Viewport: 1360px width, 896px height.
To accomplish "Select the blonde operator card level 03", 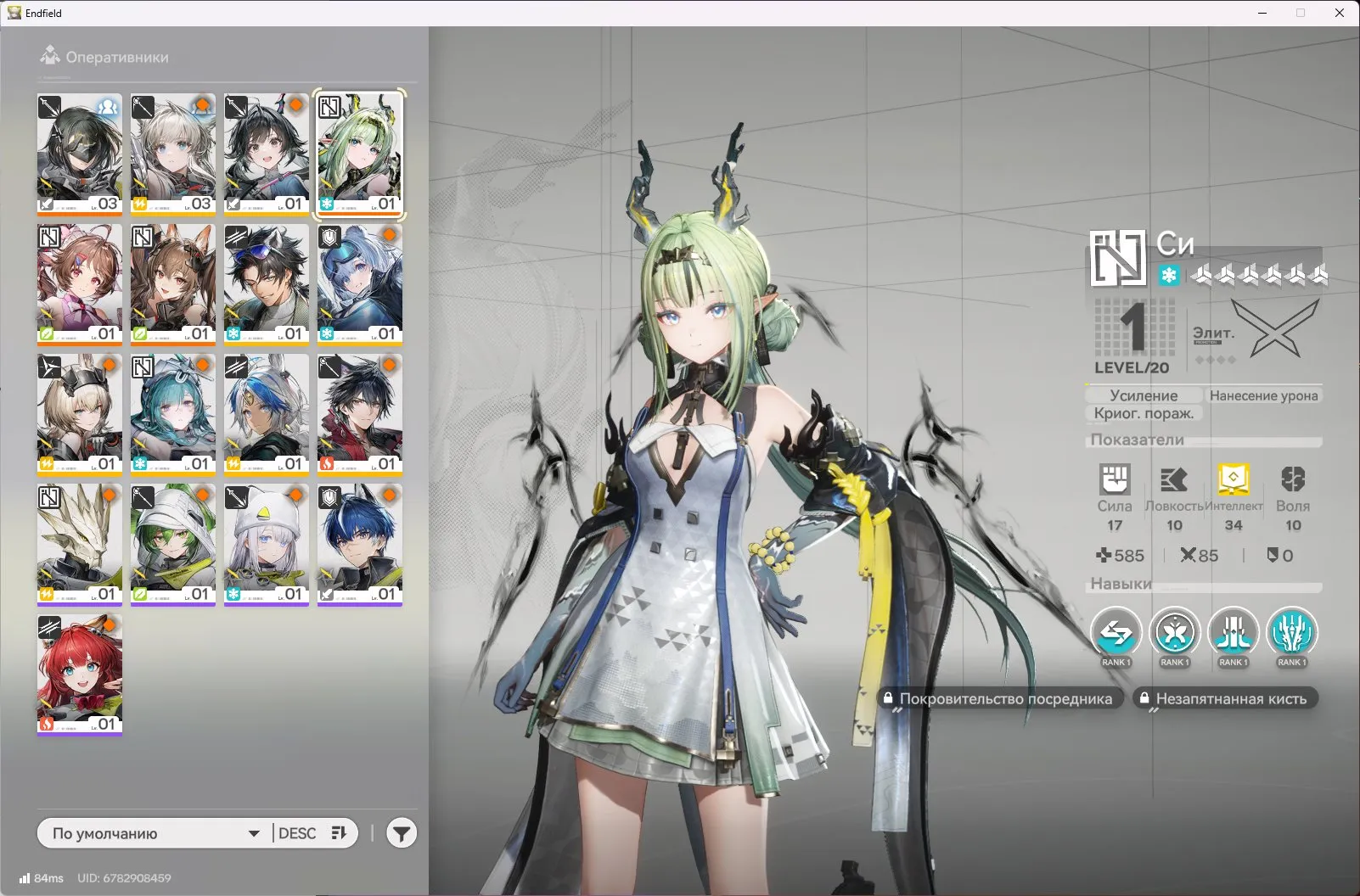I will (173, 154).
